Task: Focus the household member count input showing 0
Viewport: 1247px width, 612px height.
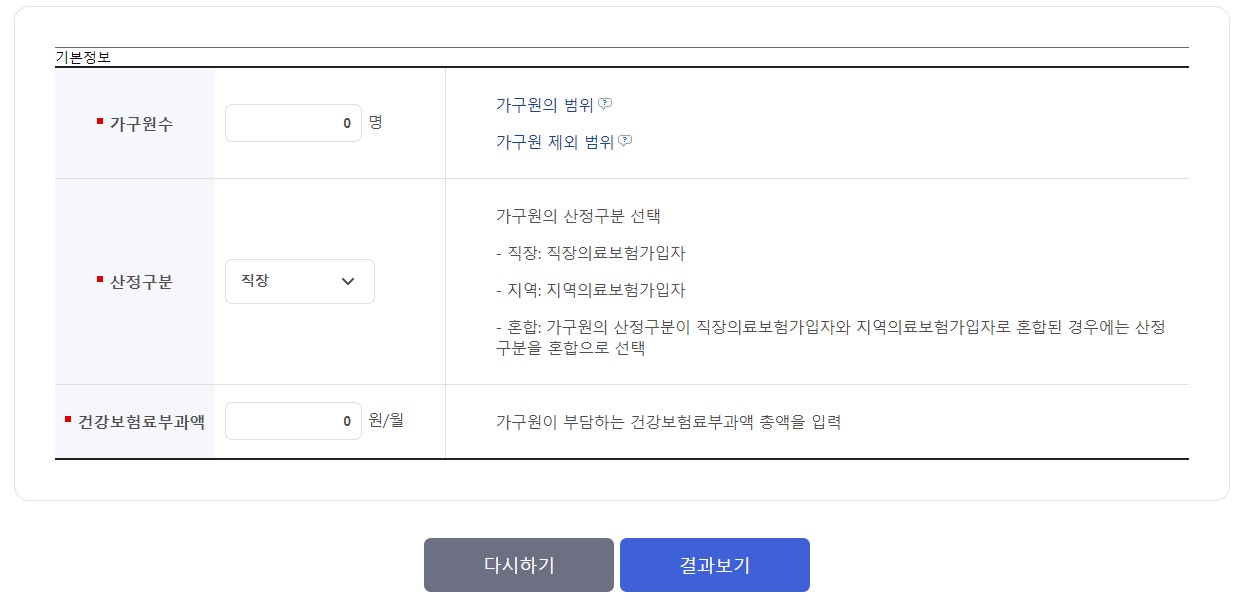Action: (293, 122)
